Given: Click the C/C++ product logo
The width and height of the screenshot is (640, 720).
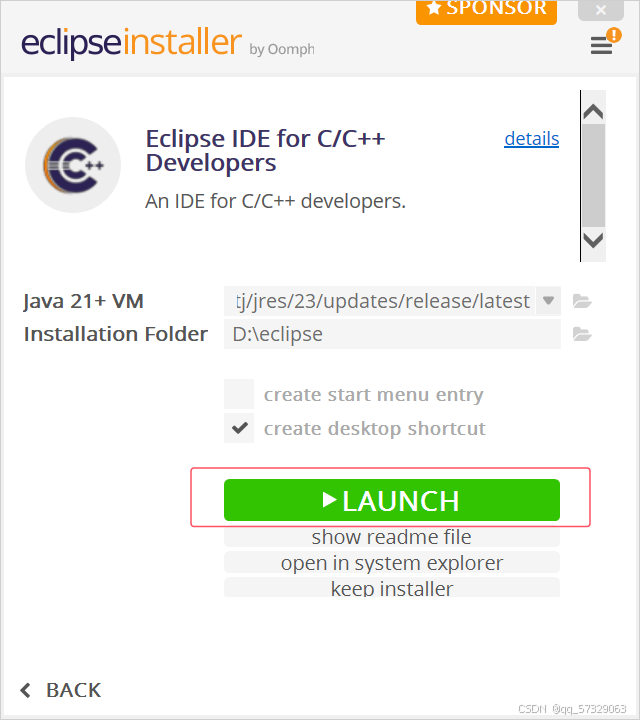Looking at the screenshot, I should coord(73,165).
